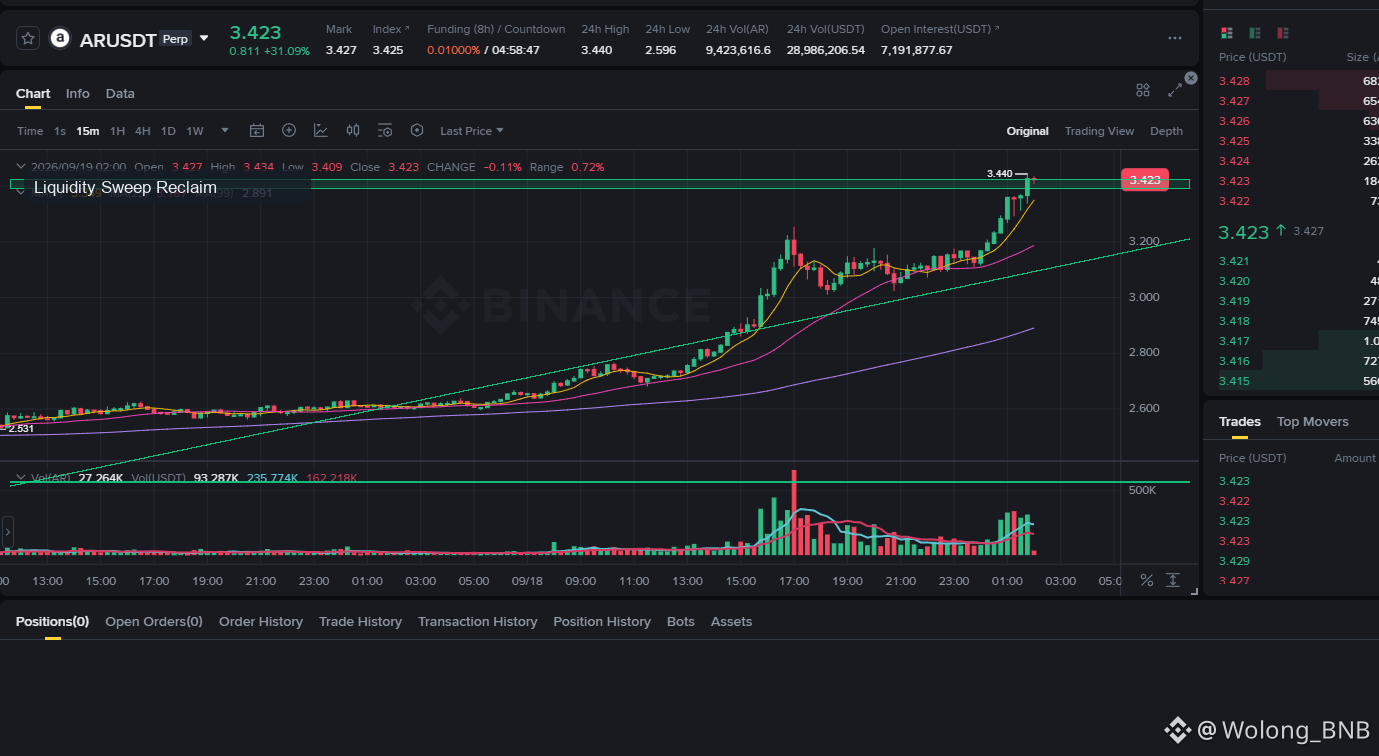Switch to the Info tab
Viewport: 1379px width, 756px height.
[78, 93]
